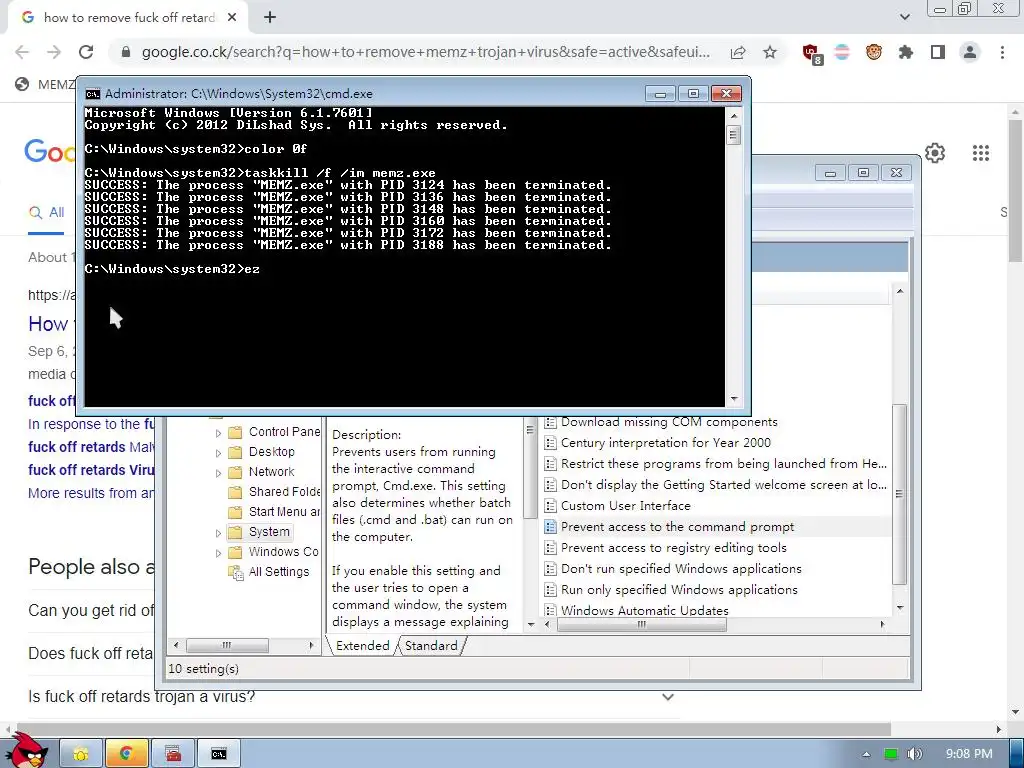Screen dimensions: 1024x768
Task: Select Download missing COM components policy
Action: click(669, 423)
